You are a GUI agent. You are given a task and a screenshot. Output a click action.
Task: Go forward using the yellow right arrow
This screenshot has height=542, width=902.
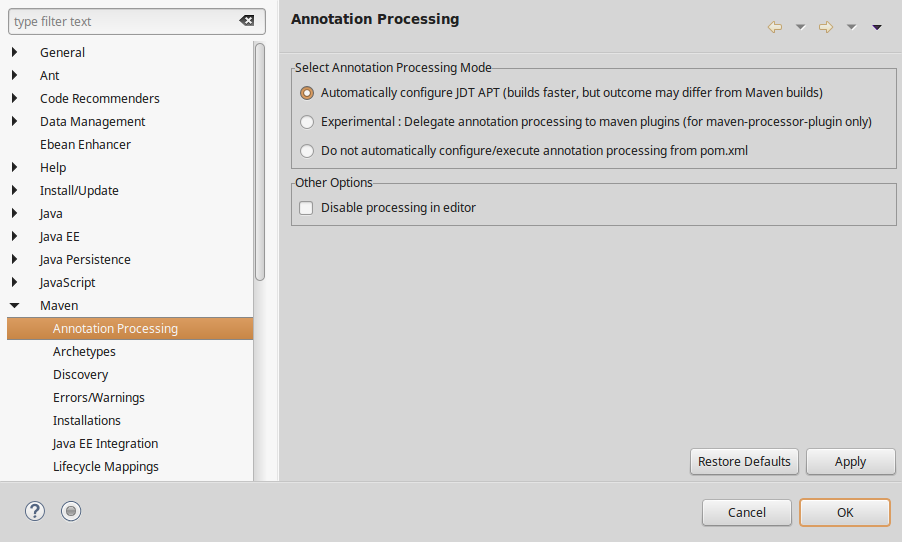(x=825, y=26)
